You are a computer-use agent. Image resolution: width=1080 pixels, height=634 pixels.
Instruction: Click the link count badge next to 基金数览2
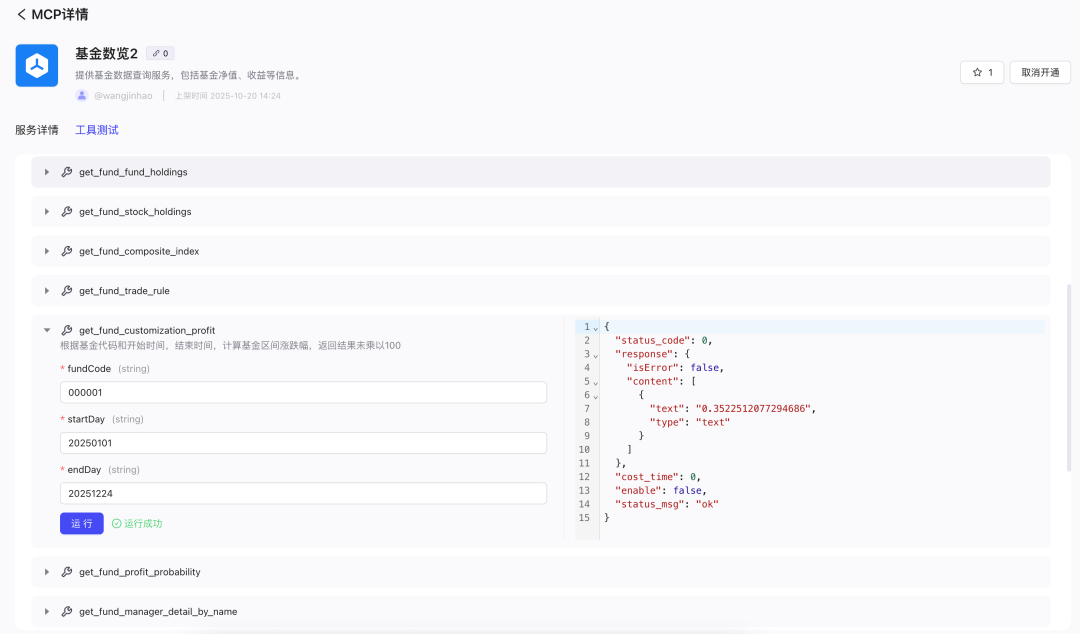(x=160, y=53)
